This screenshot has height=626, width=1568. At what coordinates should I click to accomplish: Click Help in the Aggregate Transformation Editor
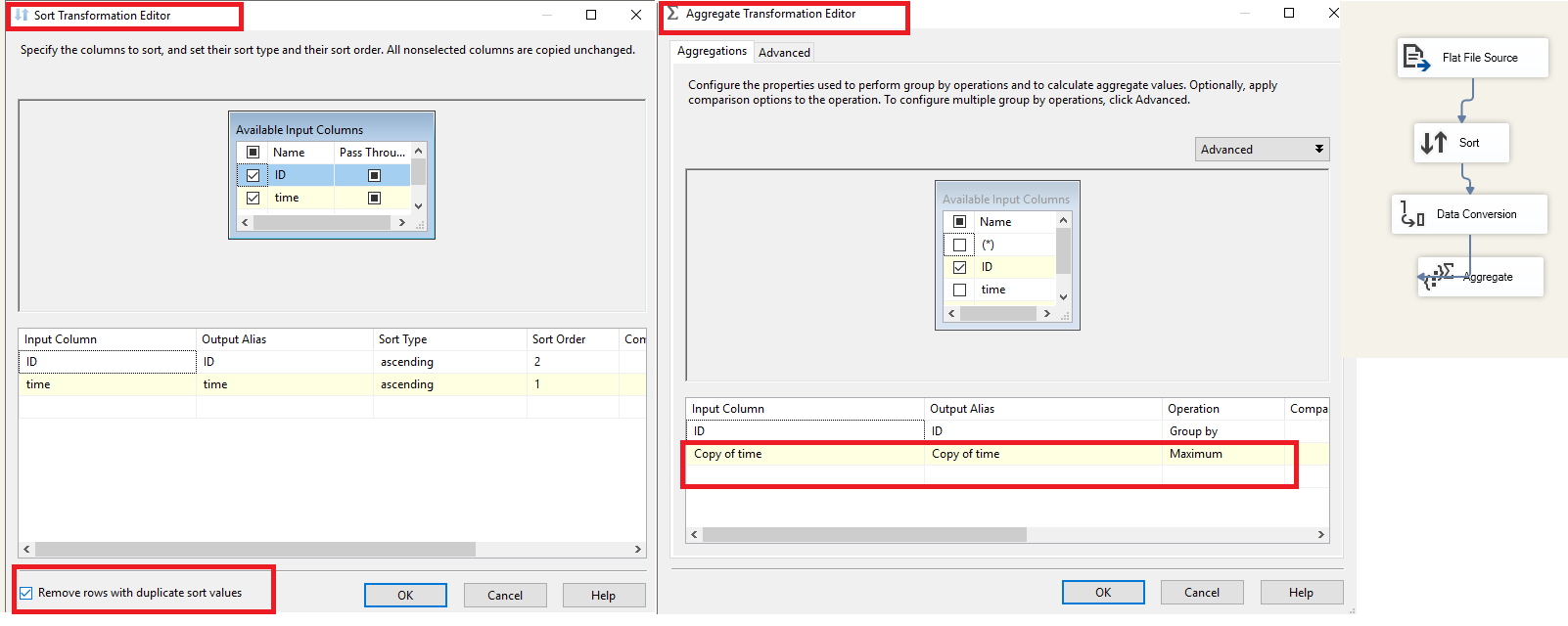[1301, 592]
